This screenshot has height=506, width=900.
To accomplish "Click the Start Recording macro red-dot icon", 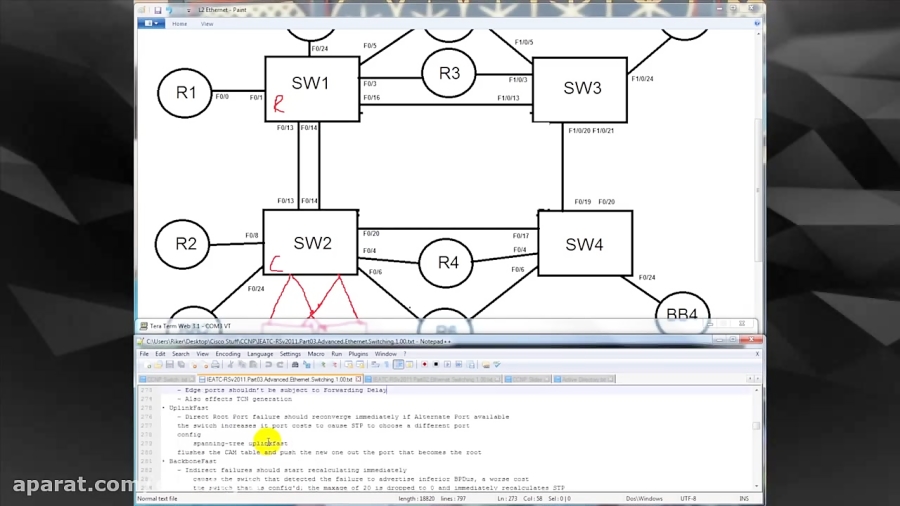I will [425, 365].
